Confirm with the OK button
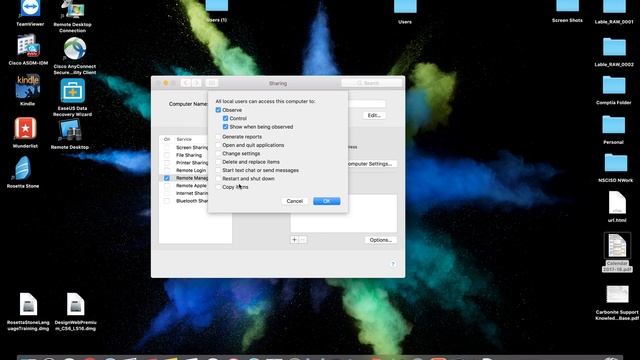This screenshot has height=360, width=640. (x=327, y=201)
